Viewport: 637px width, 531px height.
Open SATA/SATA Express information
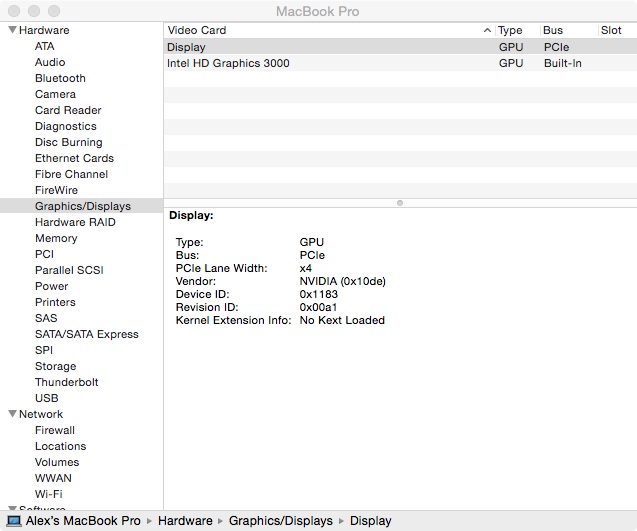point(87,334)
